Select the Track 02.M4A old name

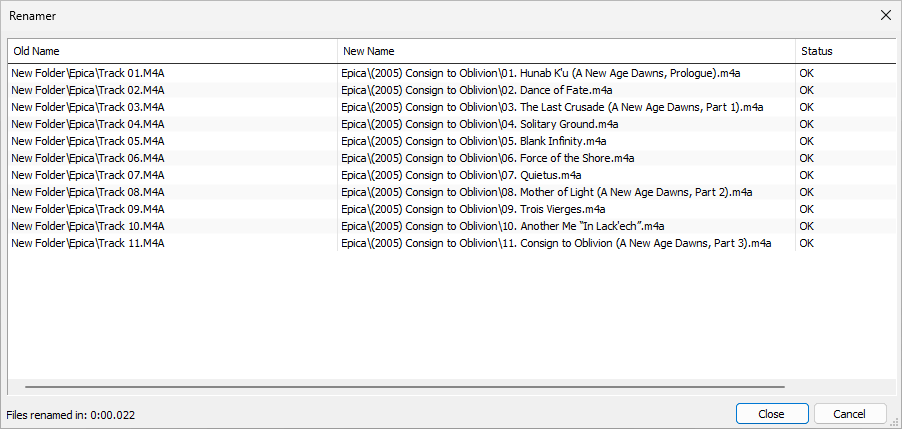tap(88, 90)
